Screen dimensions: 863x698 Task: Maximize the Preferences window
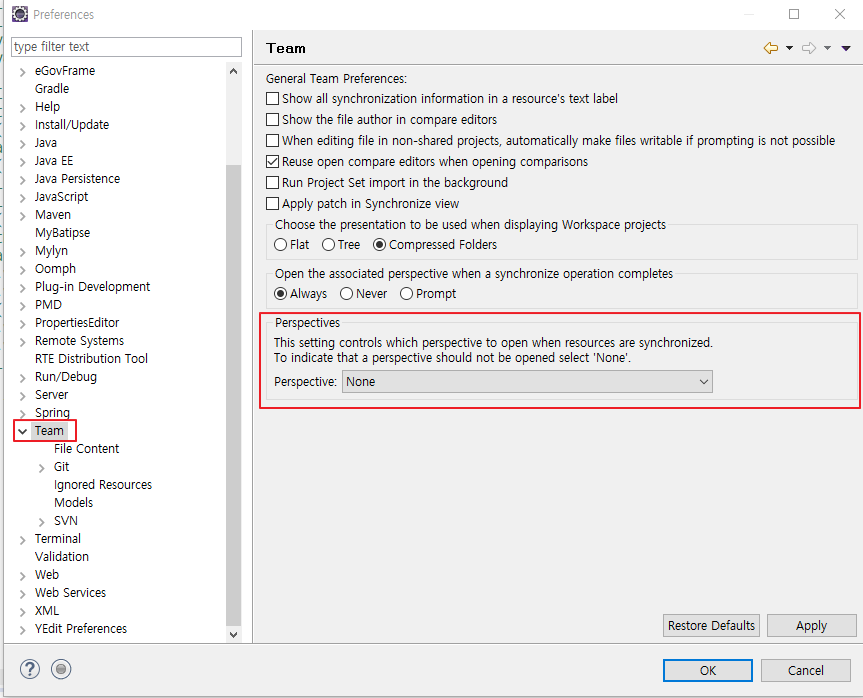[x=794, y=14]
